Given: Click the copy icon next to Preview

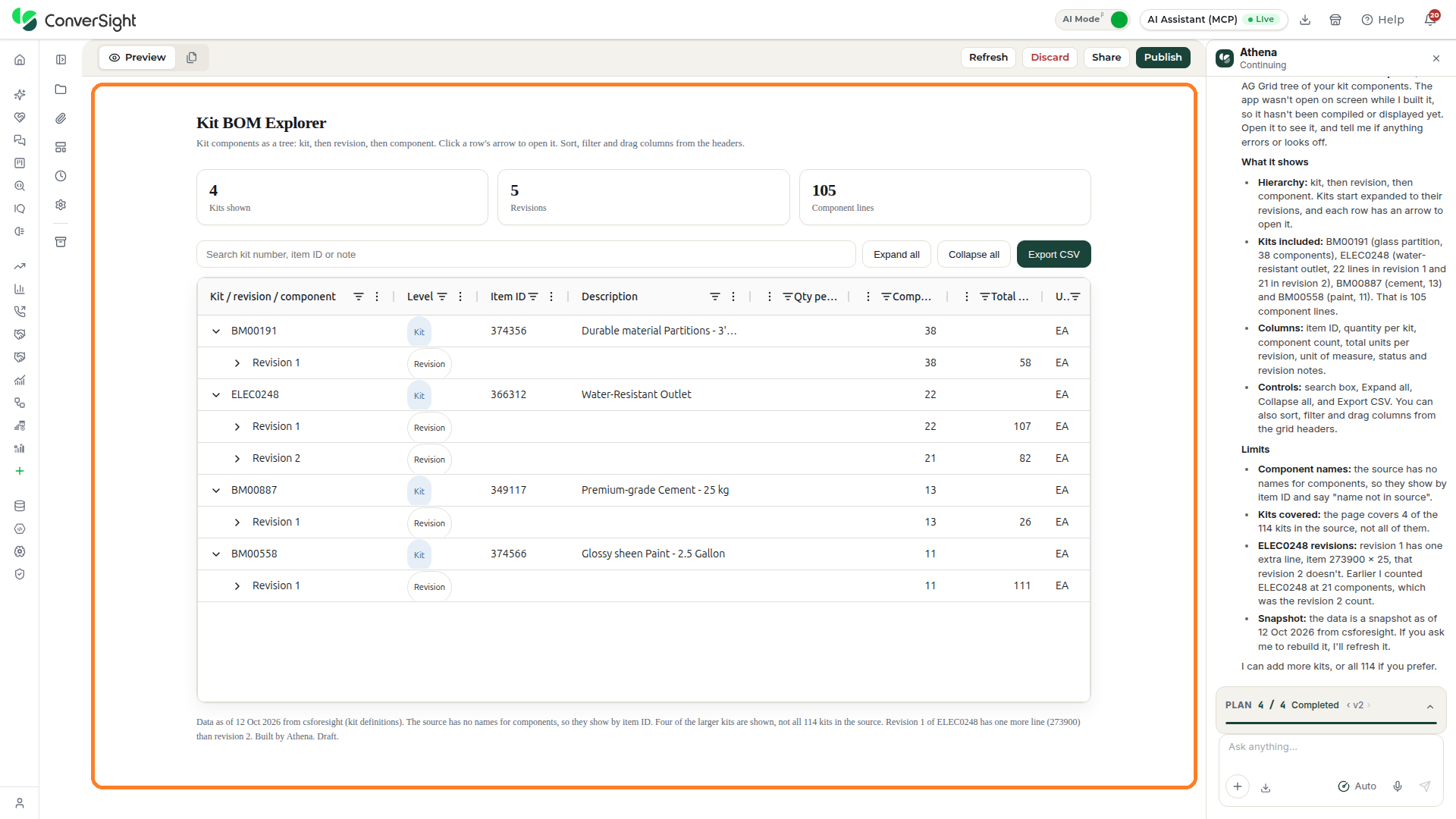Looking at the screenshot, I should tap(192, 58).
